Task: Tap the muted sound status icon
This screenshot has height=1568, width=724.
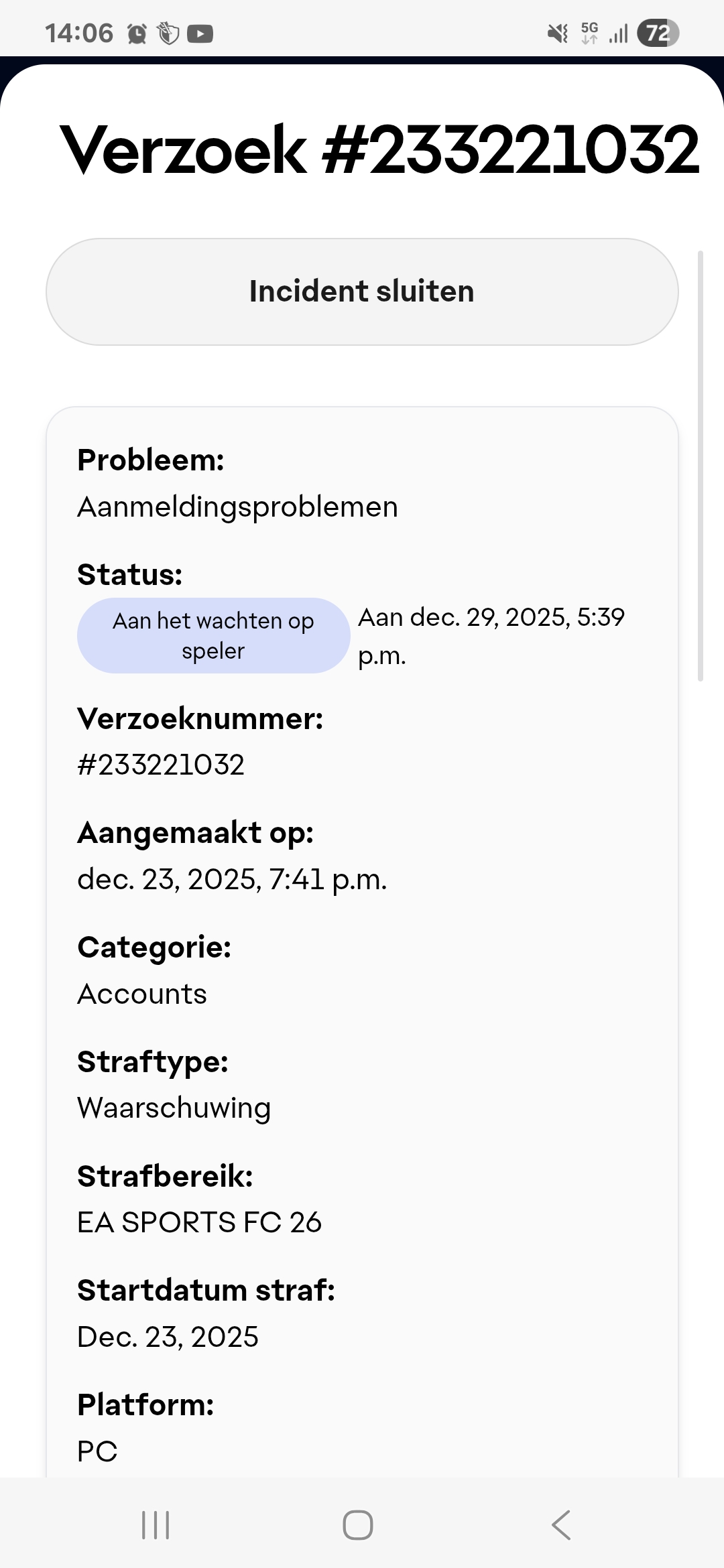Action: click(x=558, y=34)
